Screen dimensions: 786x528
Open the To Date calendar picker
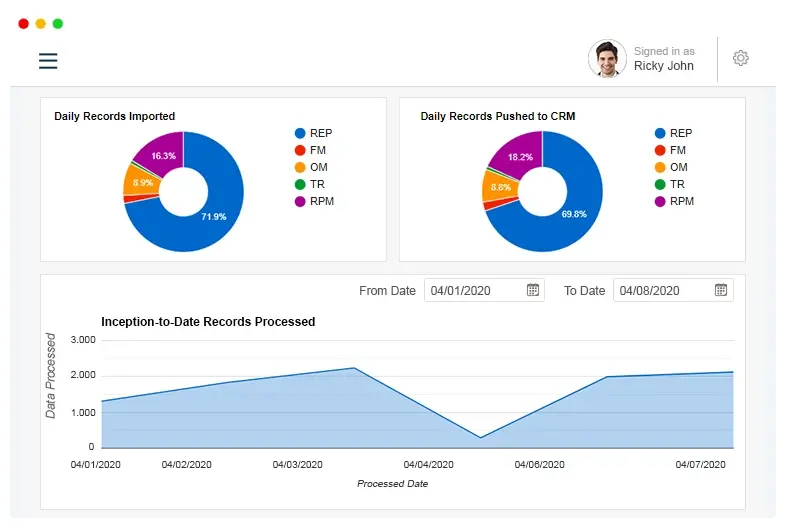click(721, 290)
